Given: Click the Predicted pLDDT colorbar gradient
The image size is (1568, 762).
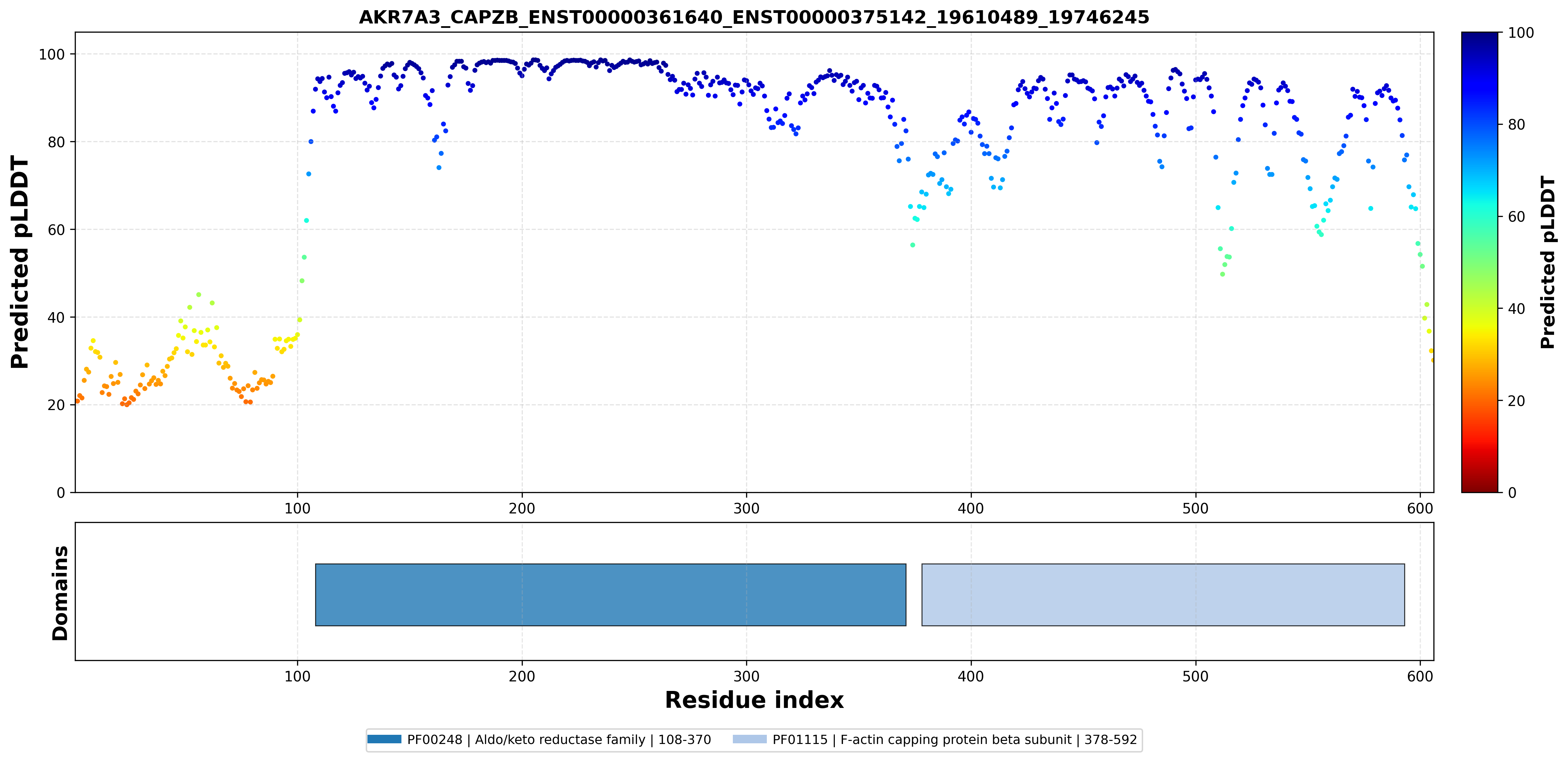Looking at the screenshot, I should [1479, 262].
